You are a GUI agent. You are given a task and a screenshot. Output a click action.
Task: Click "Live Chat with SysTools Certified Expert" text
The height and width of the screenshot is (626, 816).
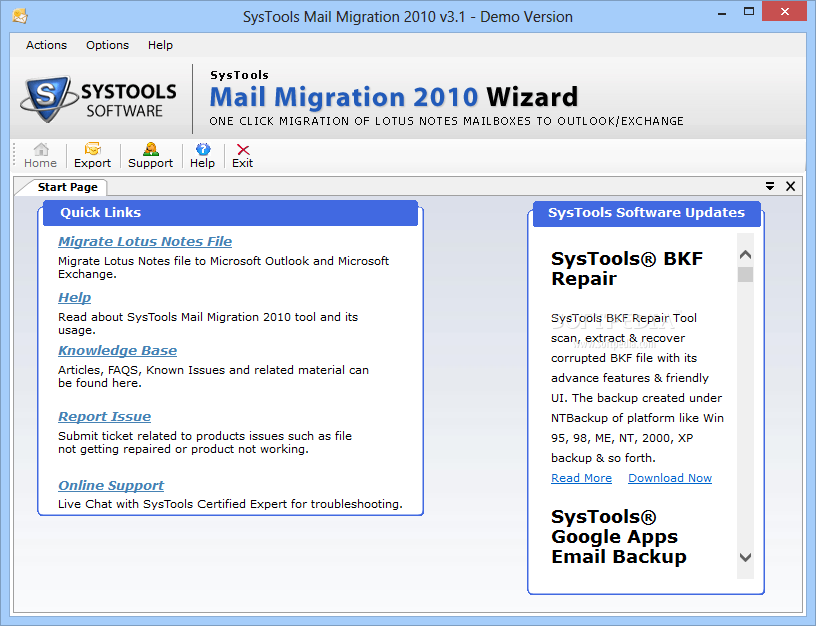(172, 504)
